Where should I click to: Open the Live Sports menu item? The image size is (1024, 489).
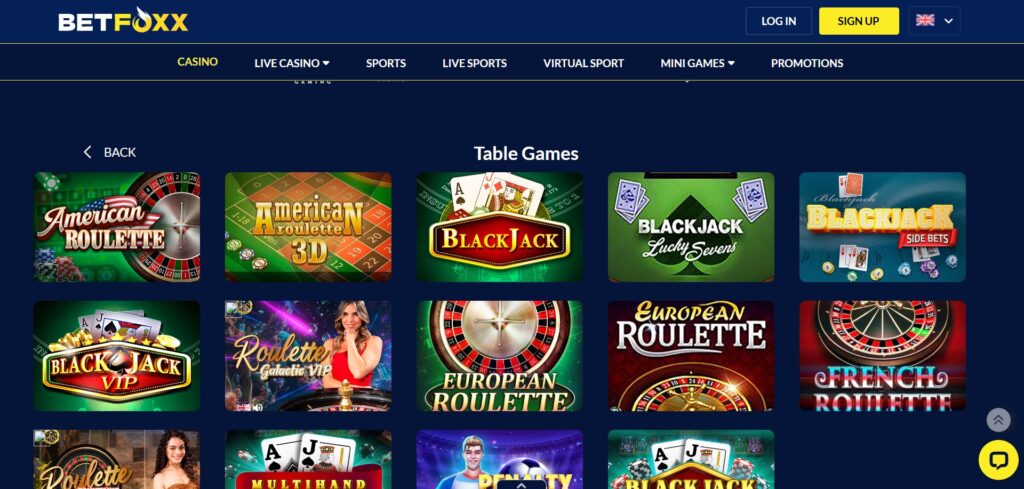tap(475, 63)
